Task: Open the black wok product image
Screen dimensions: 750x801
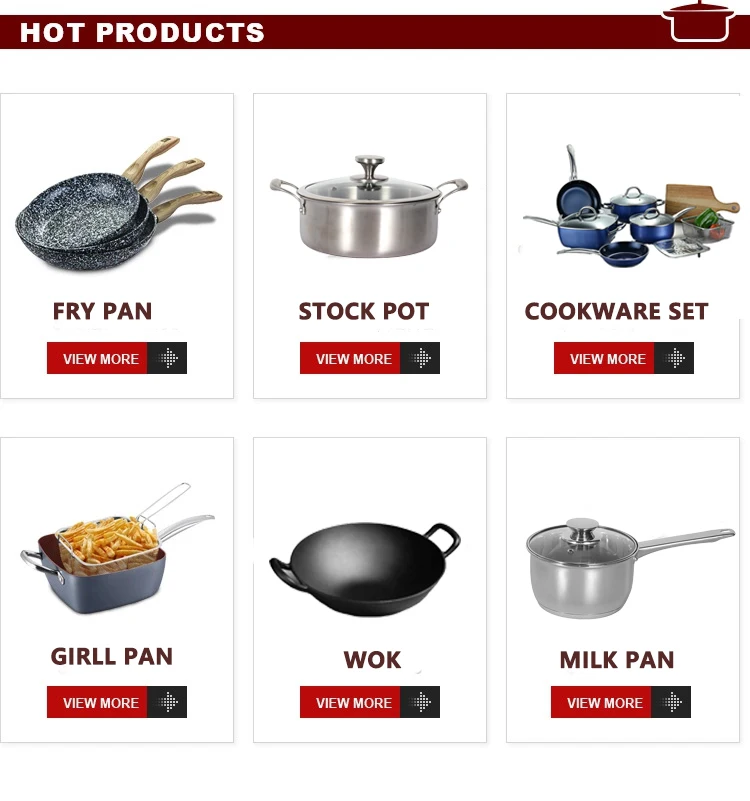Action: click(x=365, y=568)
